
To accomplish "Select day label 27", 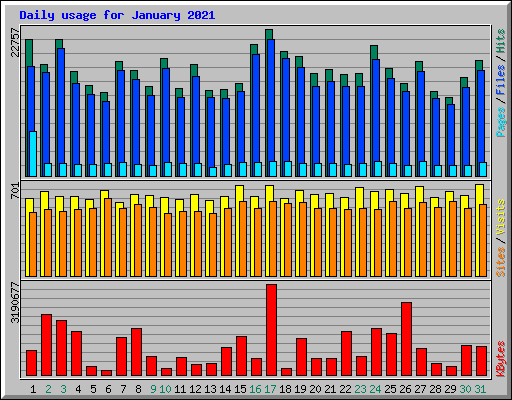I will pos(420,389).
